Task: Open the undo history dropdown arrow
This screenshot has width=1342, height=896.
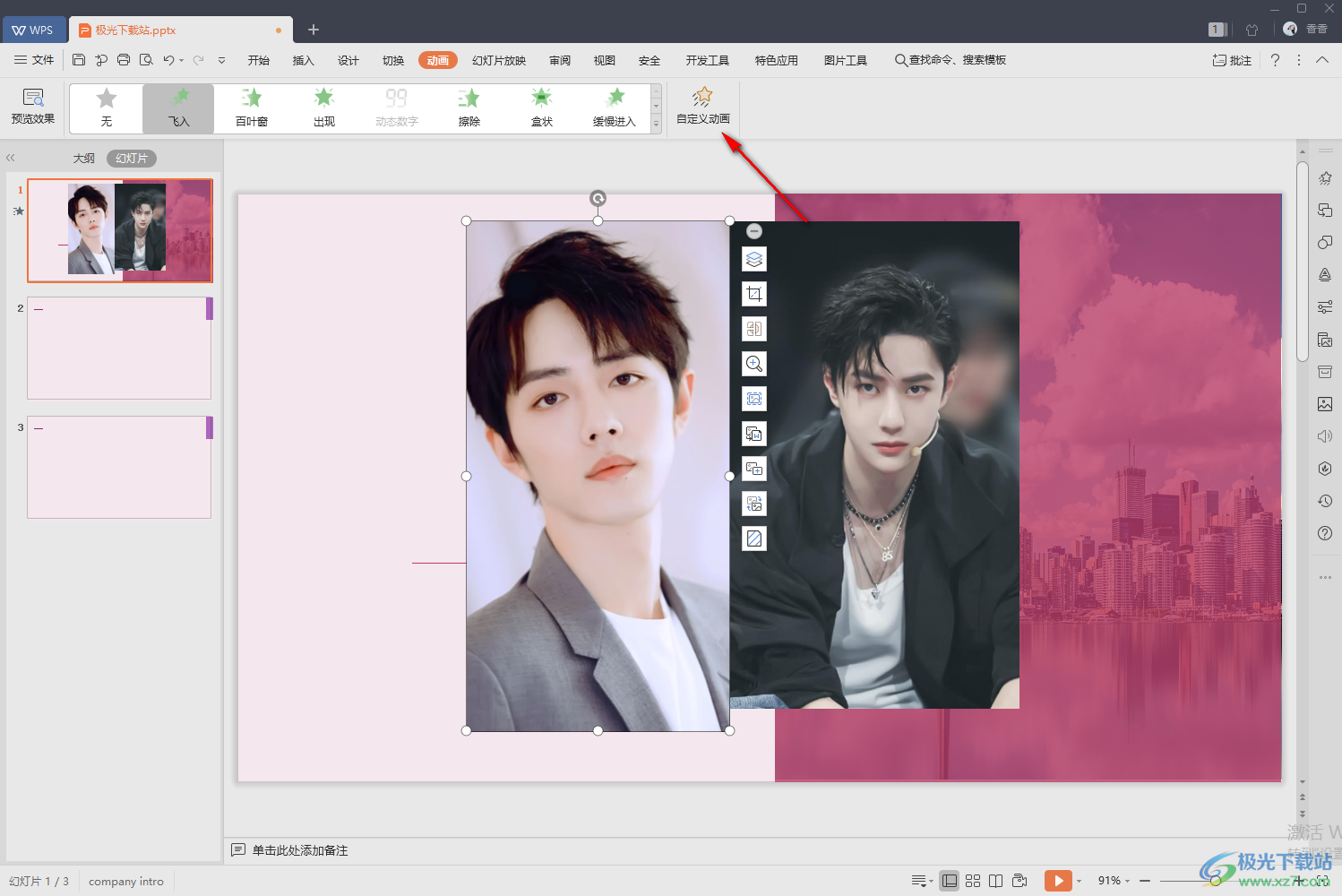Action: [x=182, y=61]
